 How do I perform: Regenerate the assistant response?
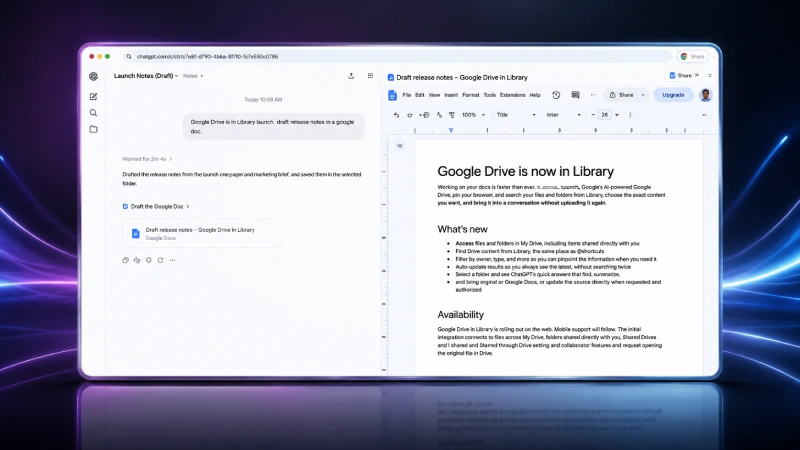(160, 260)
